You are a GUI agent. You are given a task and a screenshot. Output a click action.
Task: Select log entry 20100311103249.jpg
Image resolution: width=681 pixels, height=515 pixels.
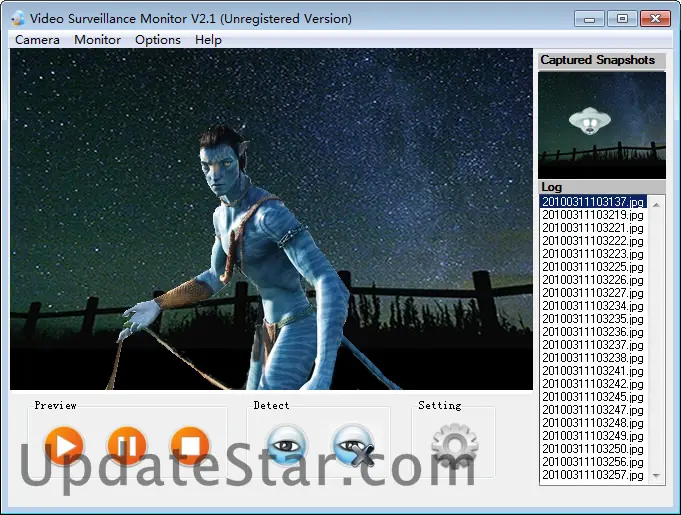pyautogui.click(x=593, y=436)
